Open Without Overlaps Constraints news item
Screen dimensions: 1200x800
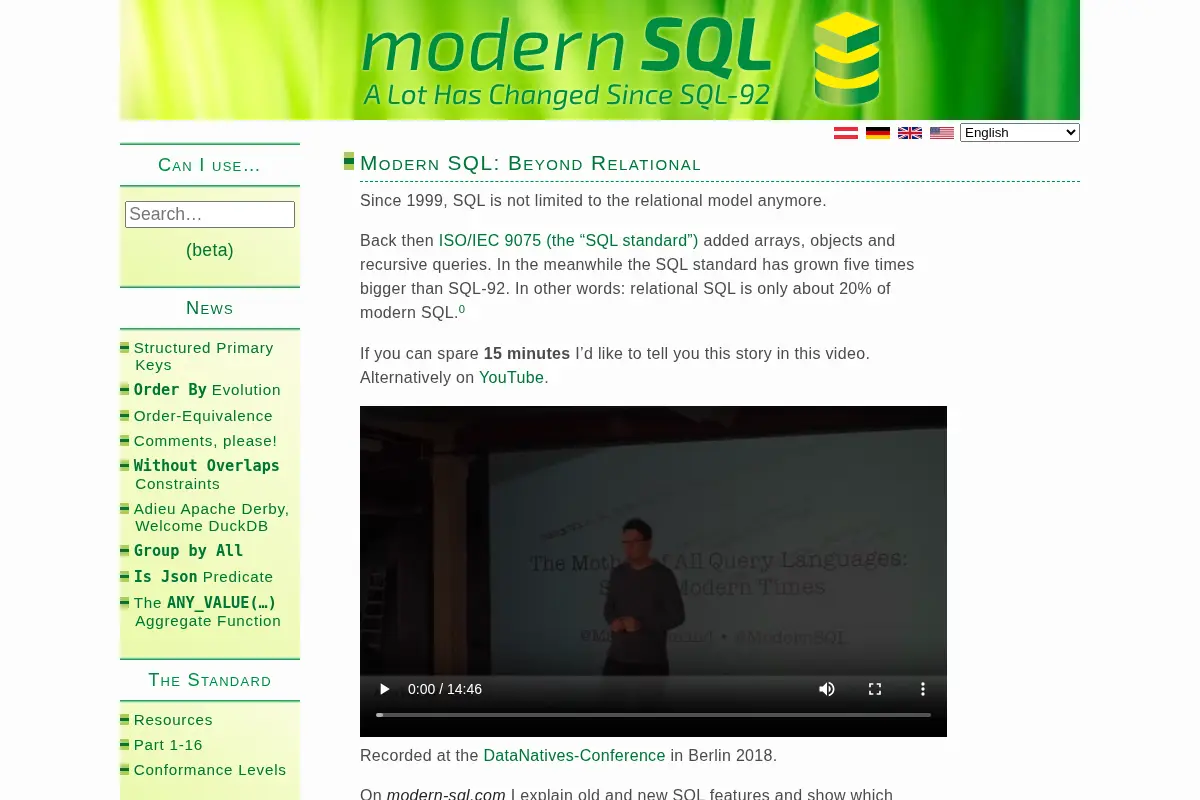(206, 474)
